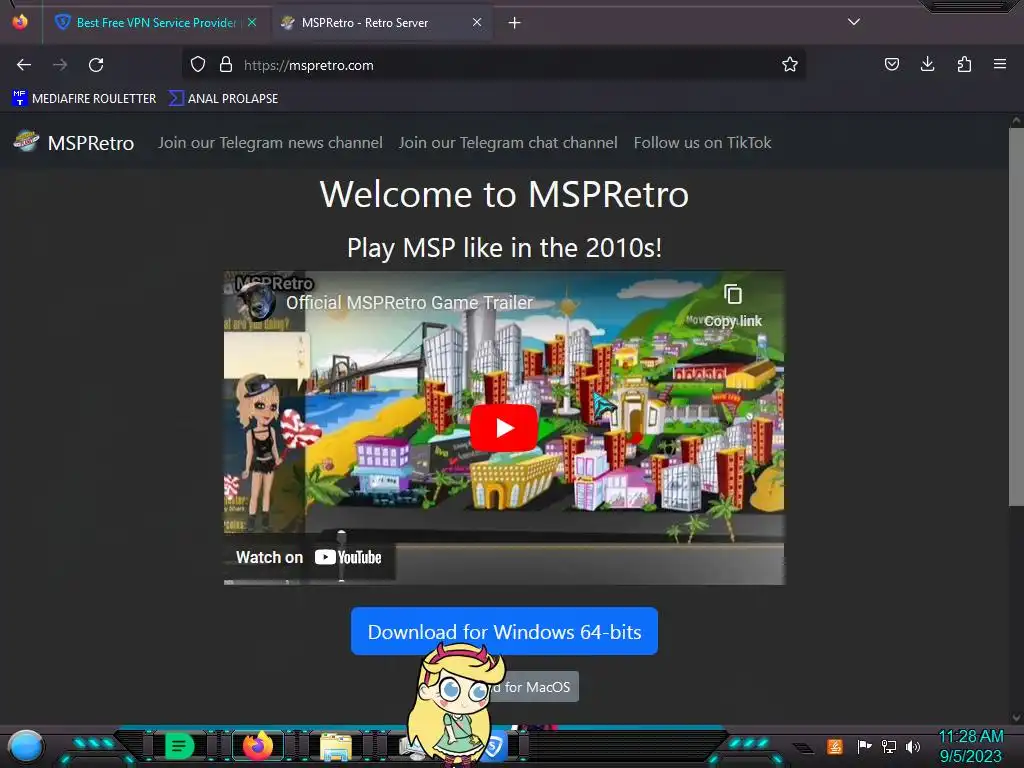Viewport: 1024px width, 768px height.
Task: Go back to the previous page
Action: (x=24, y=65)
